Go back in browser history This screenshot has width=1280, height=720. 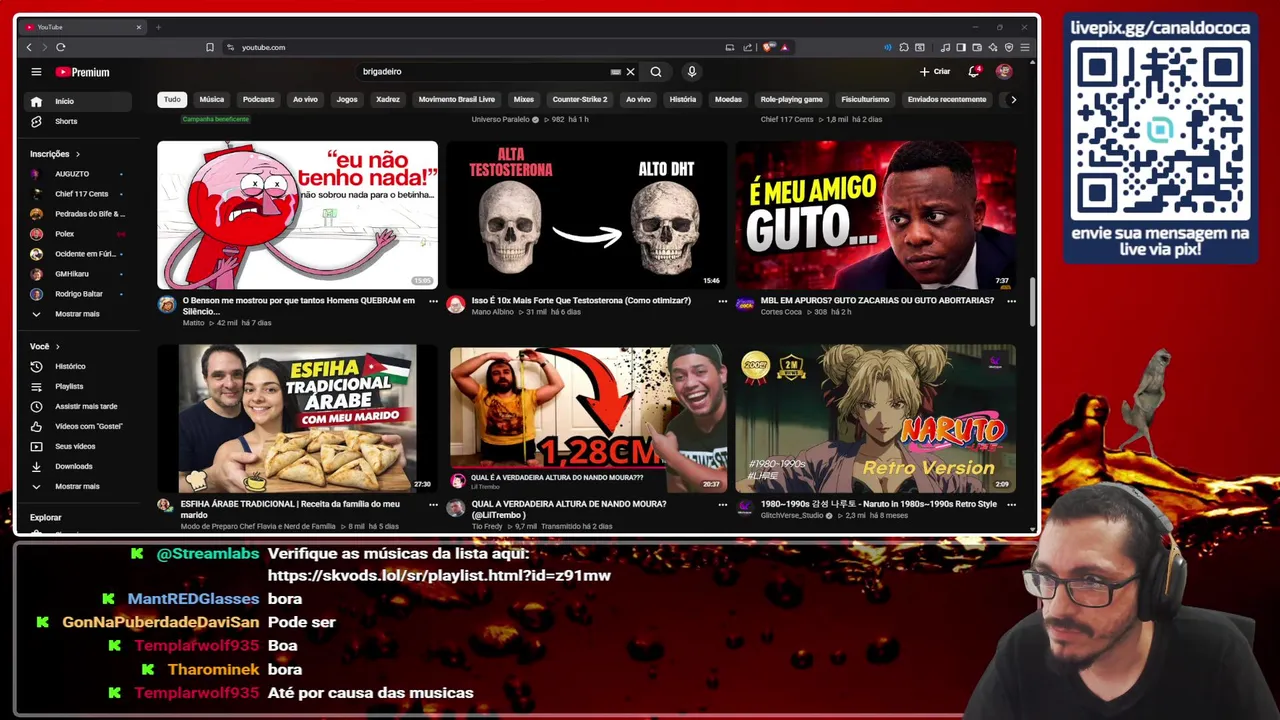coord(29,47)
